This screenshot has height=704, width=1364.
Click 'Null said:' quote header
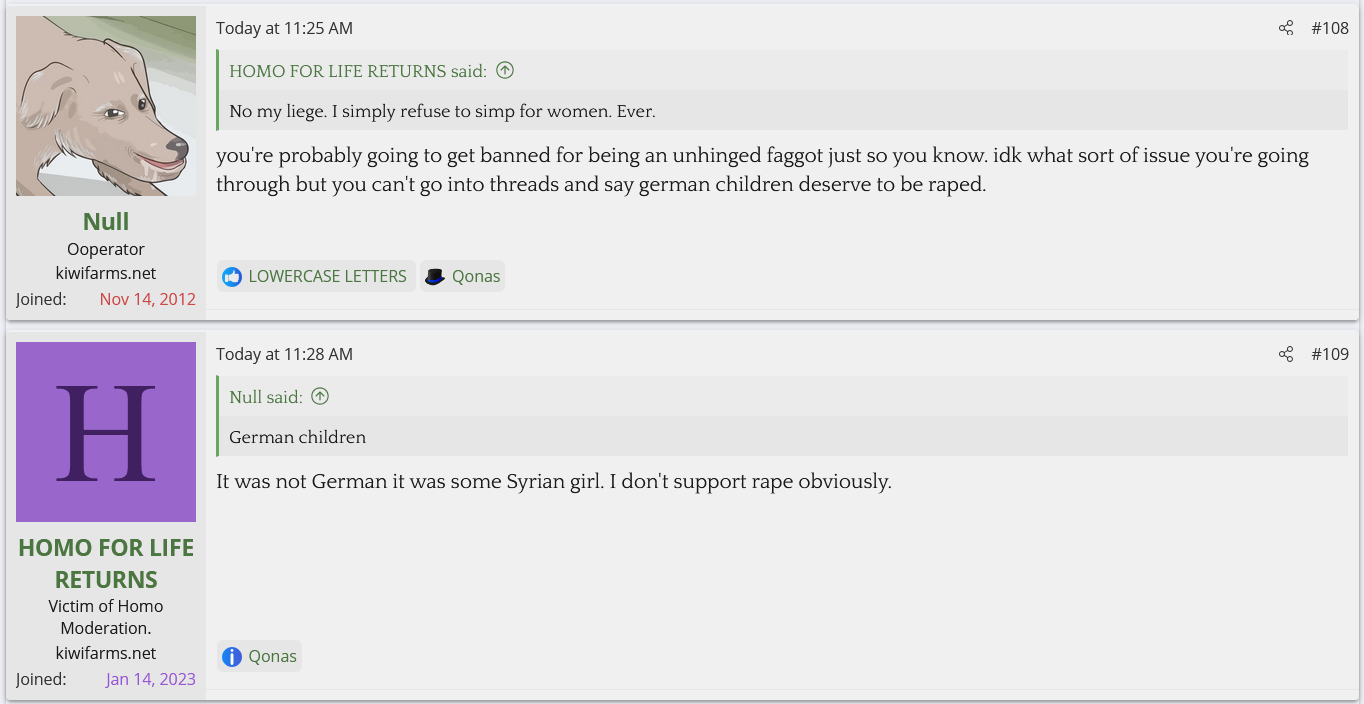265,397
